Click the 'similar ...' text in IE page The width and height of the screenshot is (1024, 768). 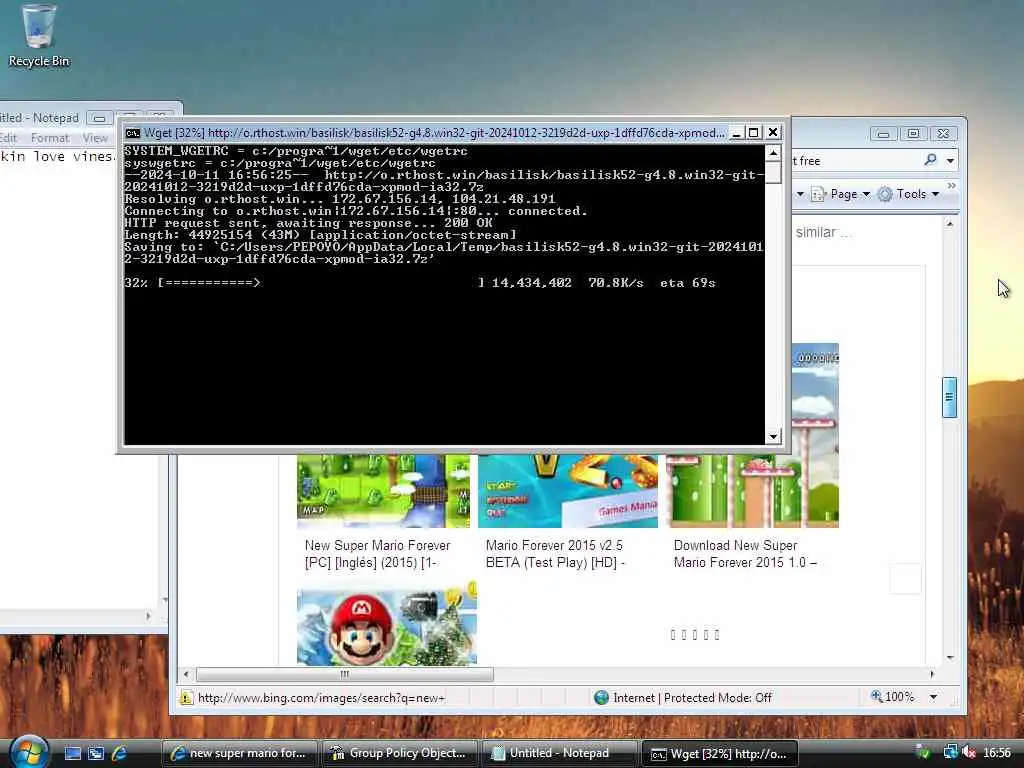click(823, 232)
